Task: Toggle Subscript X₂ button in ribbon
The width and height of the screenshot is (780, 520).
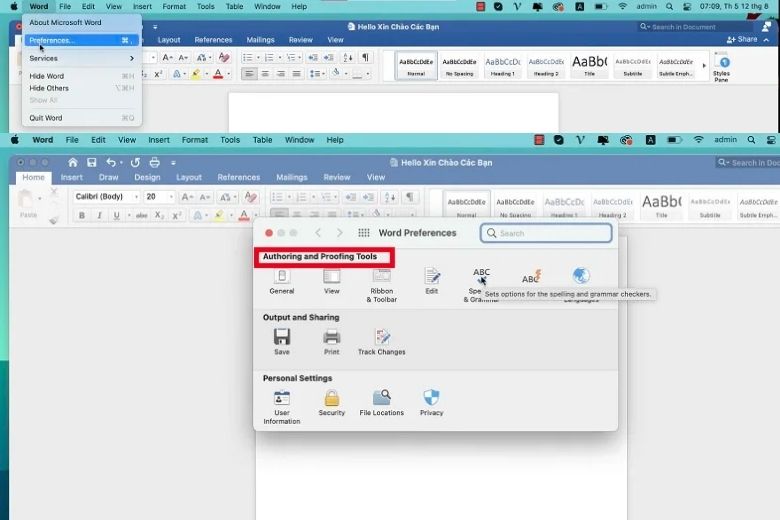Action: click(159, 215)
